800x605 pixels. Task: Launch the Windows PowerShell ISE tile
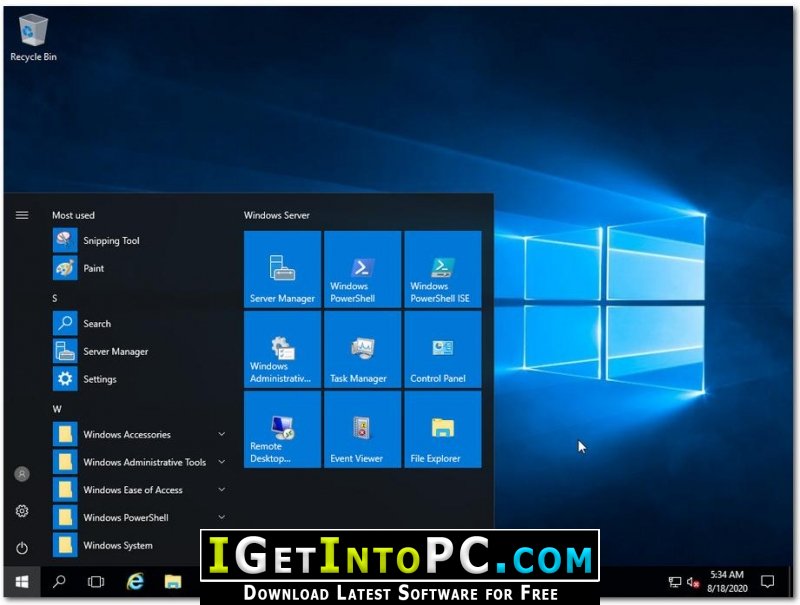coord(443,269)
